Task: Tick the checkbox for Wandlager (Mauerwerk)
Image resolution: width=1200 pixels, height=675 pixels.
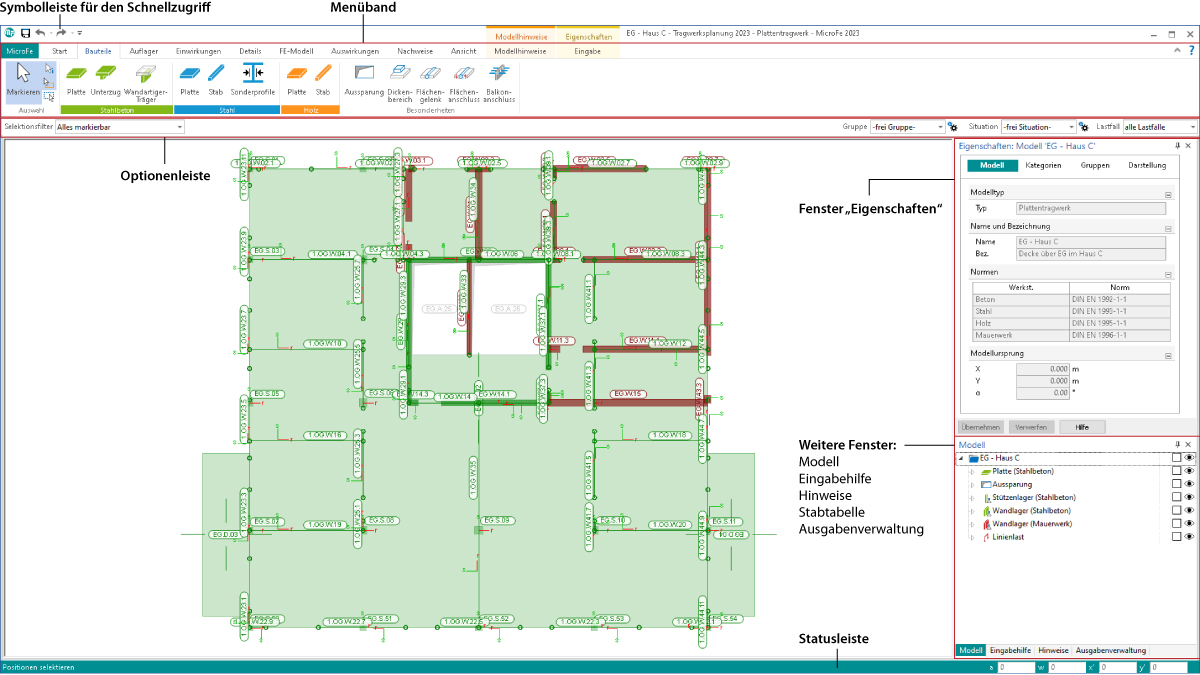Action: 1176,523
